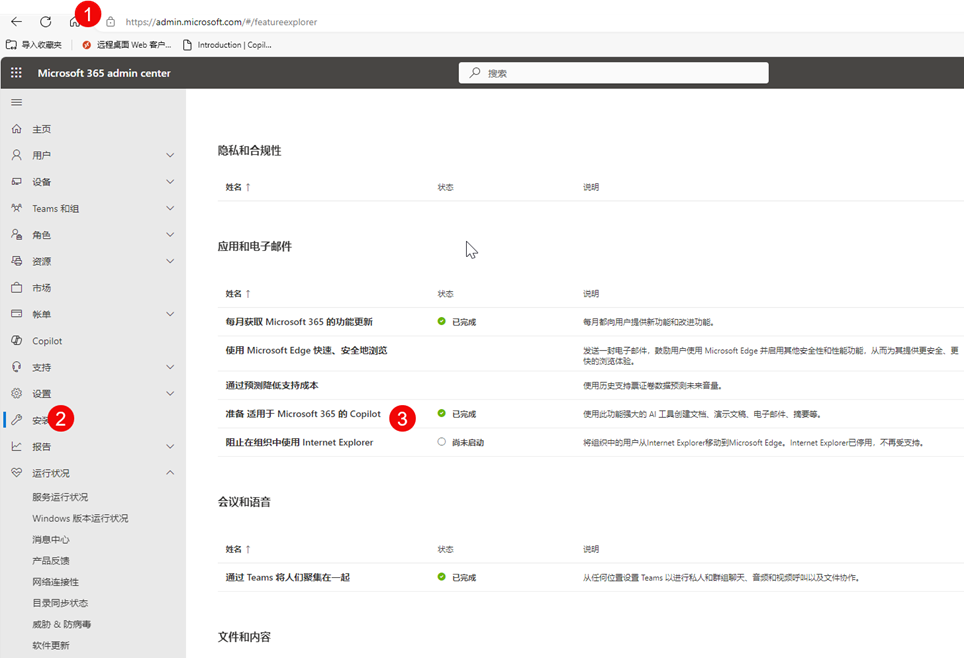Click the roles icon beside 角色
Image resolution: width=964 pixels, height=658 pixels.
[17, 234]
